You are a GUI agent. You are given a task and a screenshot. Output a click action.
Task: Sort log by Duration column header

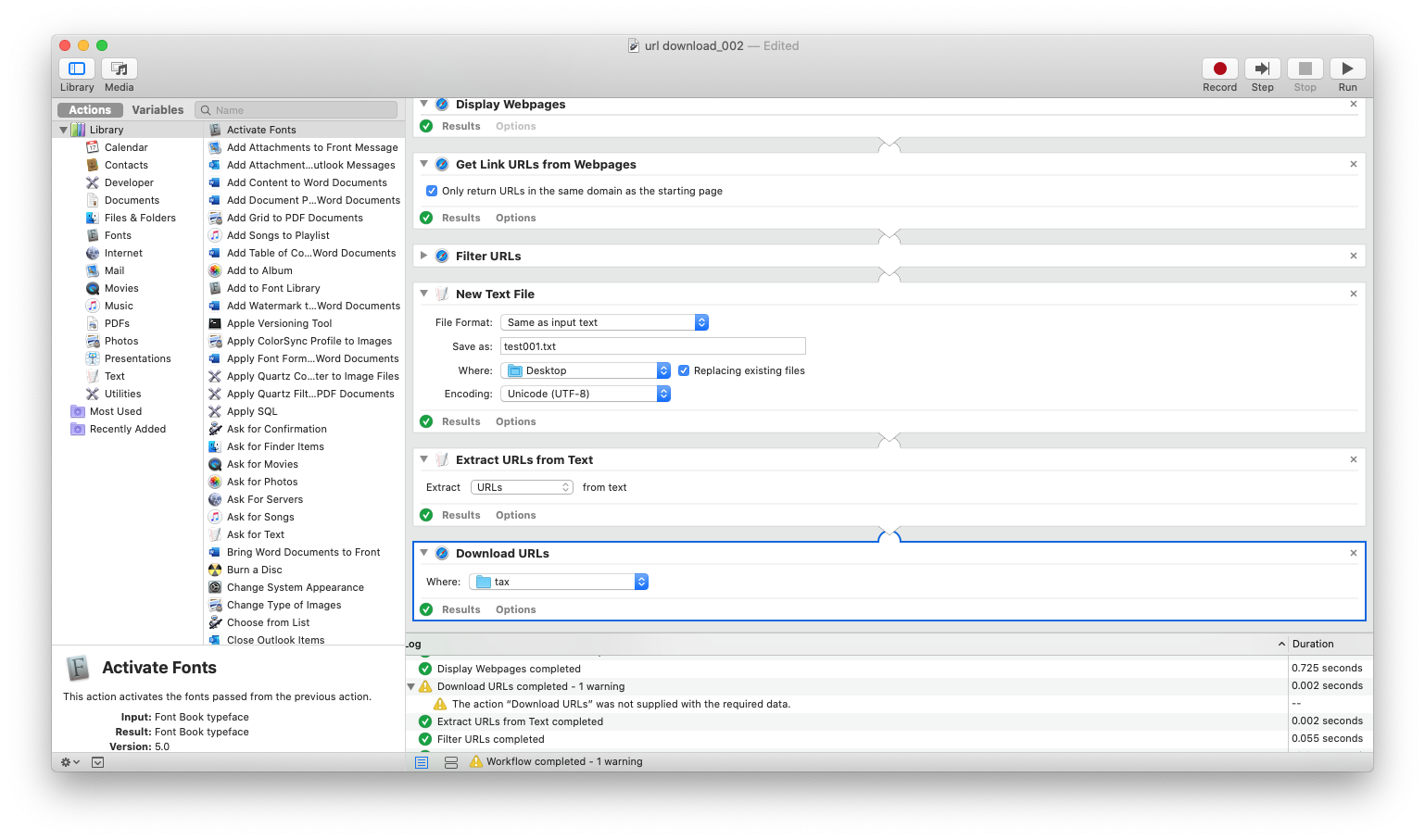[x=1330, y=644]
